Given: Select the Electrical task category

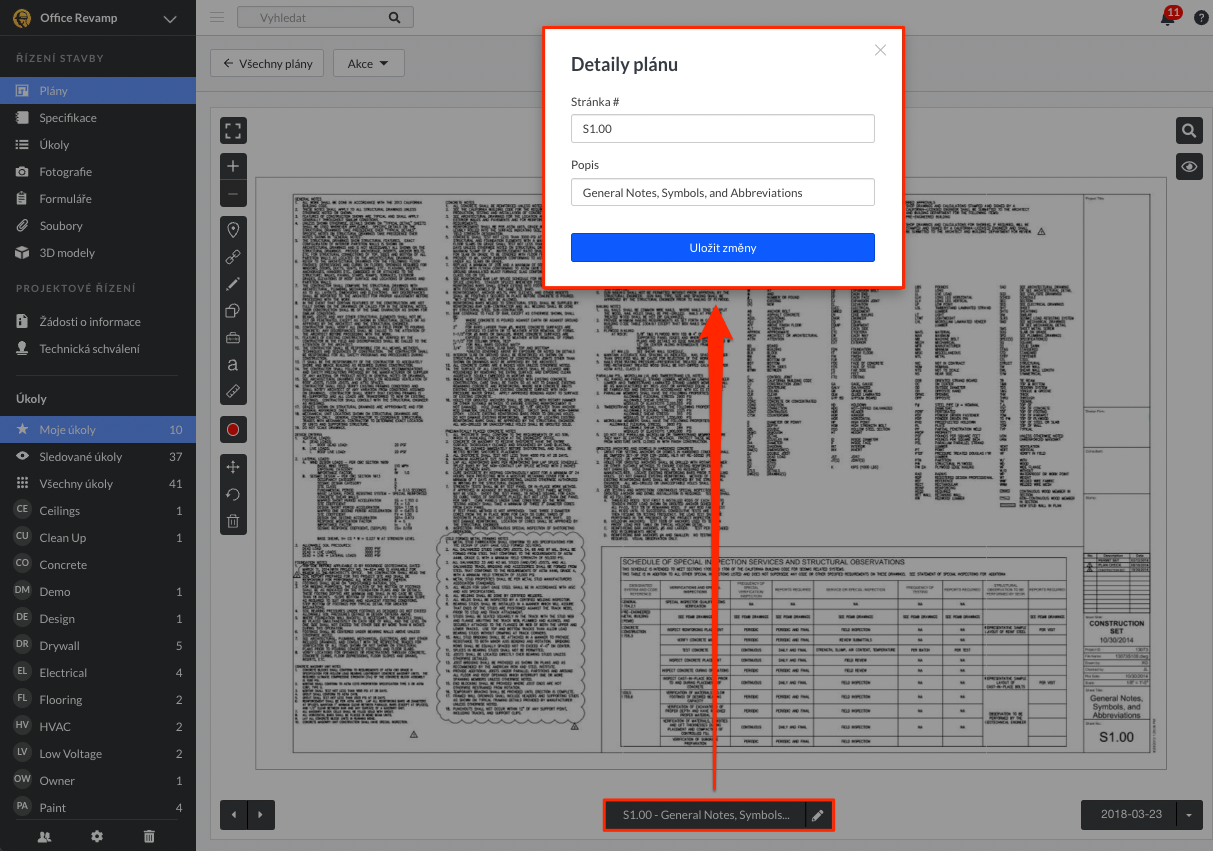Looking at the screenshot, I should pos(98,672).
